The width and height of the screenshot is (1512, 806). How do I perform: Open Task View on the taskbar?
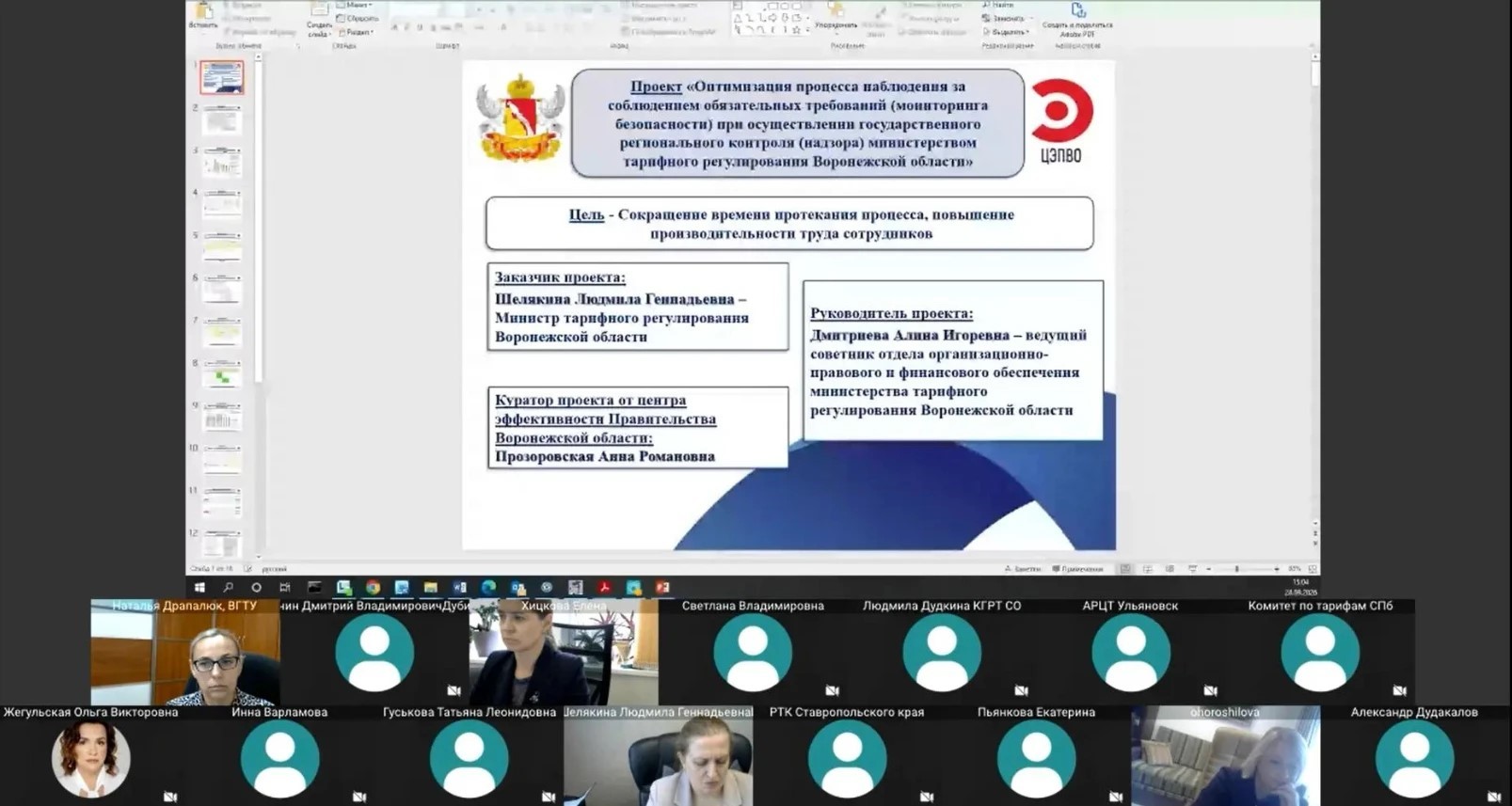285,588
